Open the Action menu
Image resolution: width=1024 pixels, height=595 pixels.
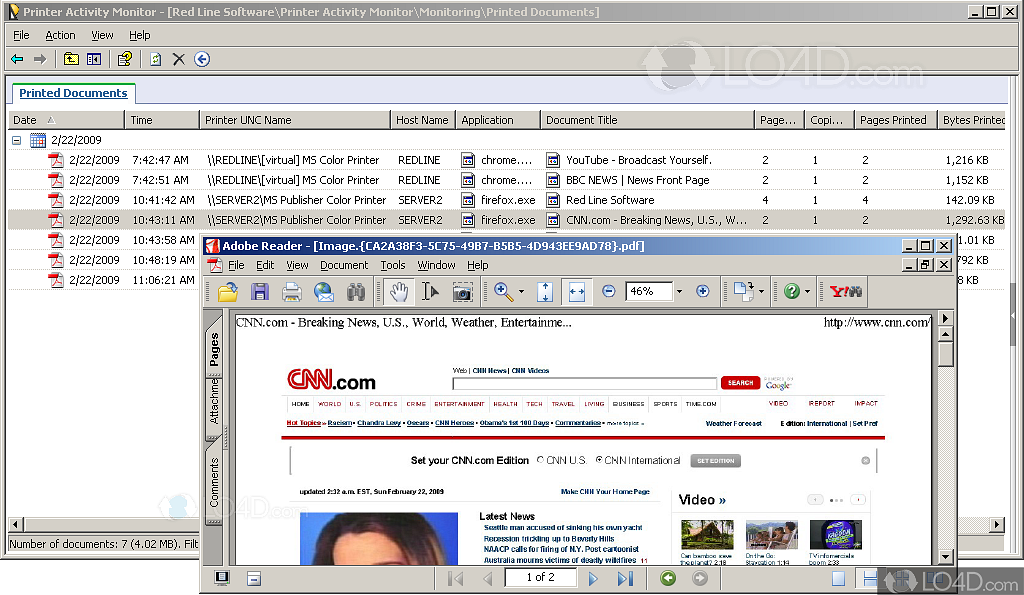tap(60, 35)
